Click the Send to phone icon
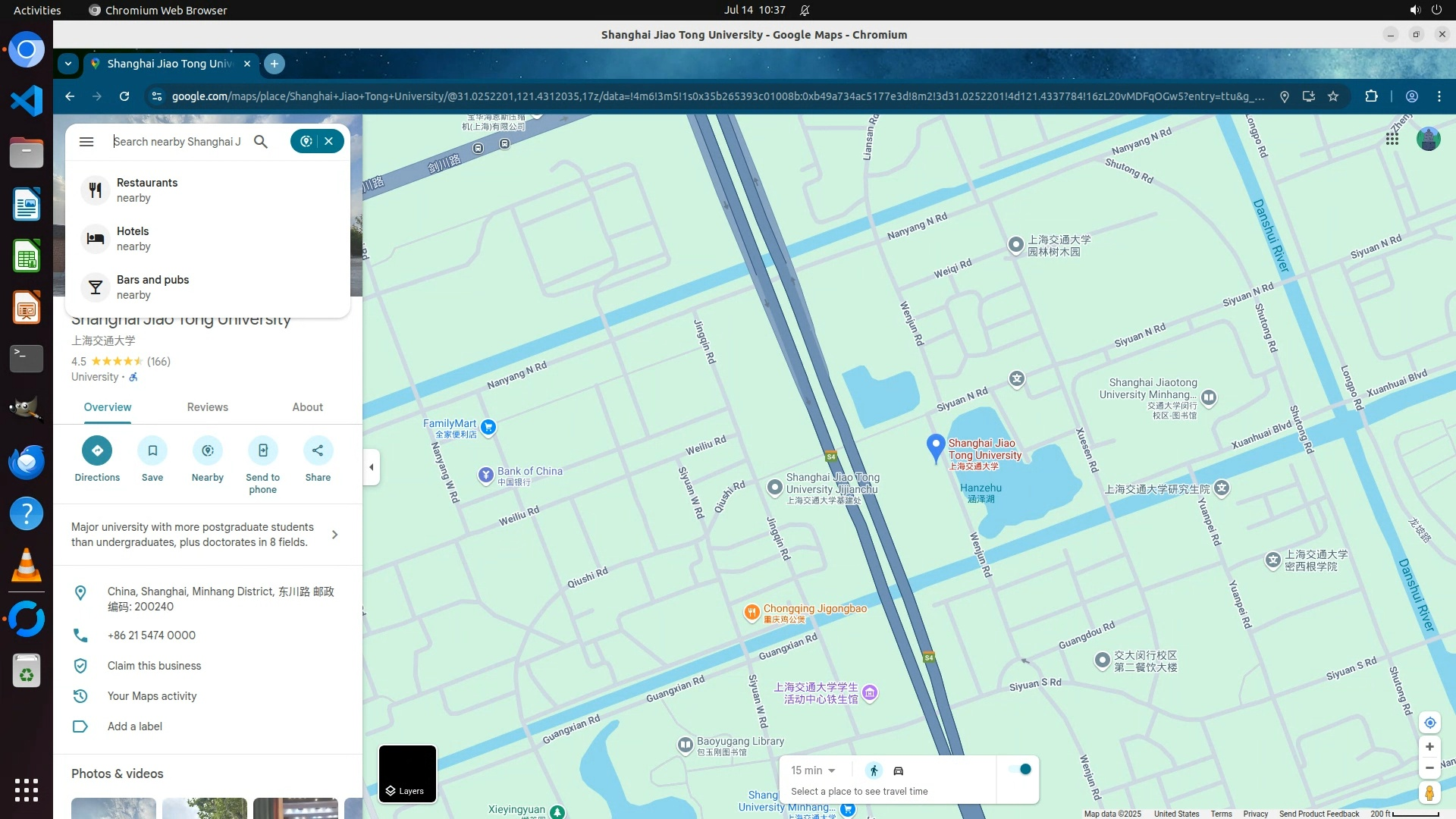 (x=262, y=450)
